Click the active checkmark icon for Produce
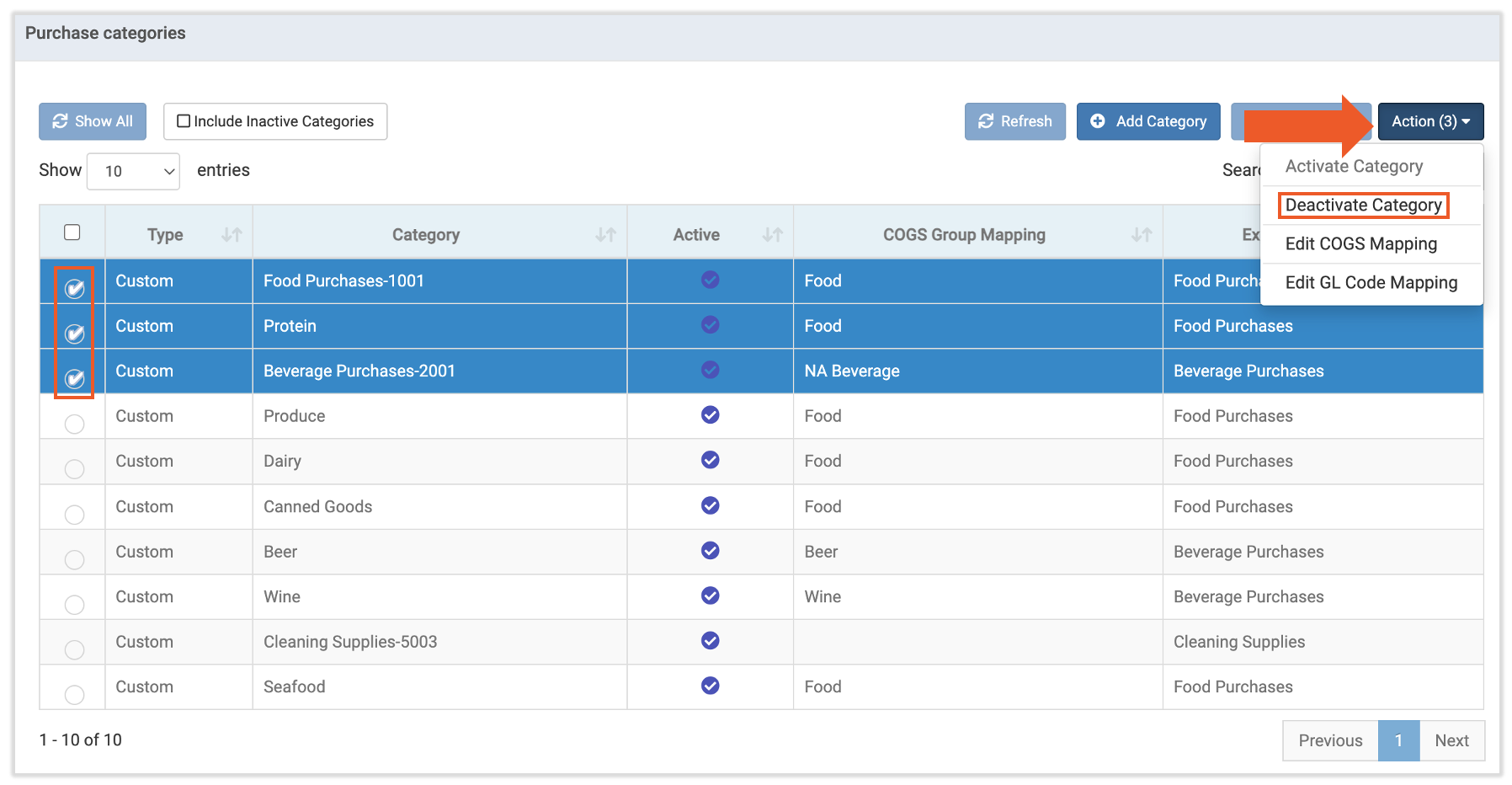The image size is (1512, 785). pyautogui.click(x=711, y=414)
